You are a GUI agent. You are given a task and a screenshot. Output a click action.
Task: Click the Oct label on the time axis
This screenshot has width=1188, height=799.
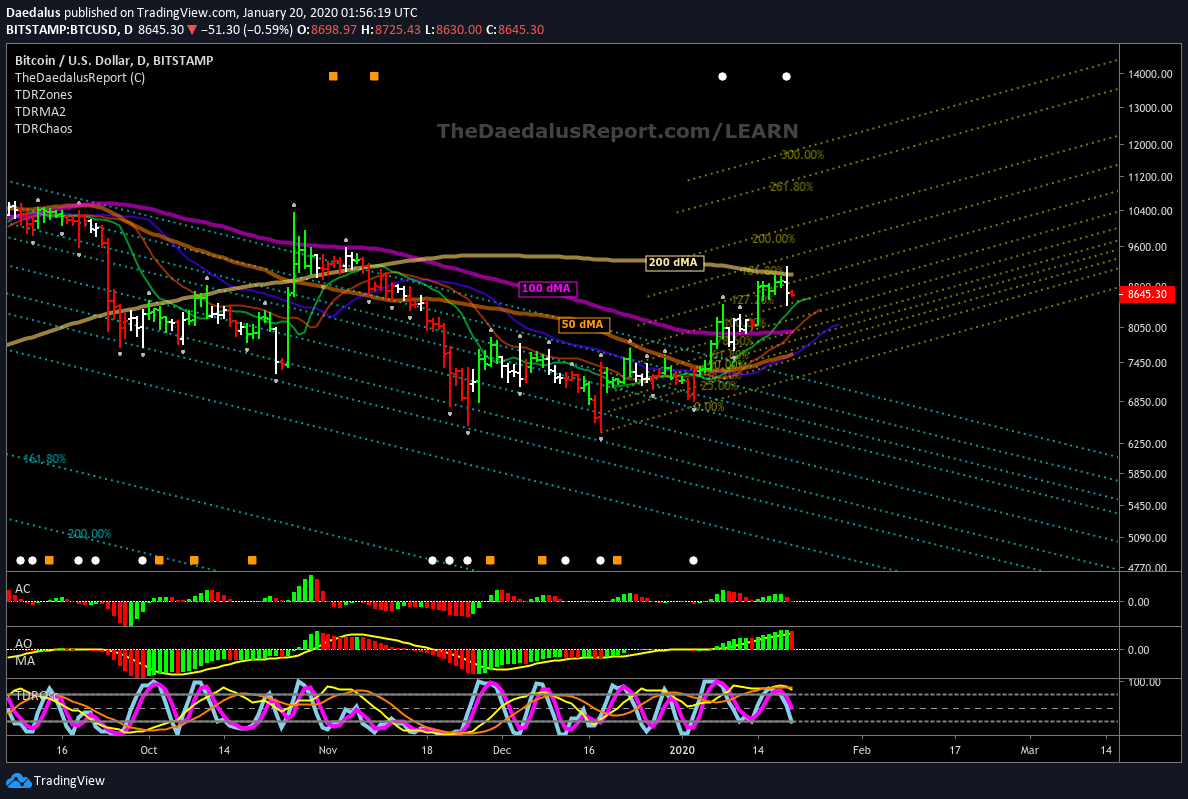(148, 751)
